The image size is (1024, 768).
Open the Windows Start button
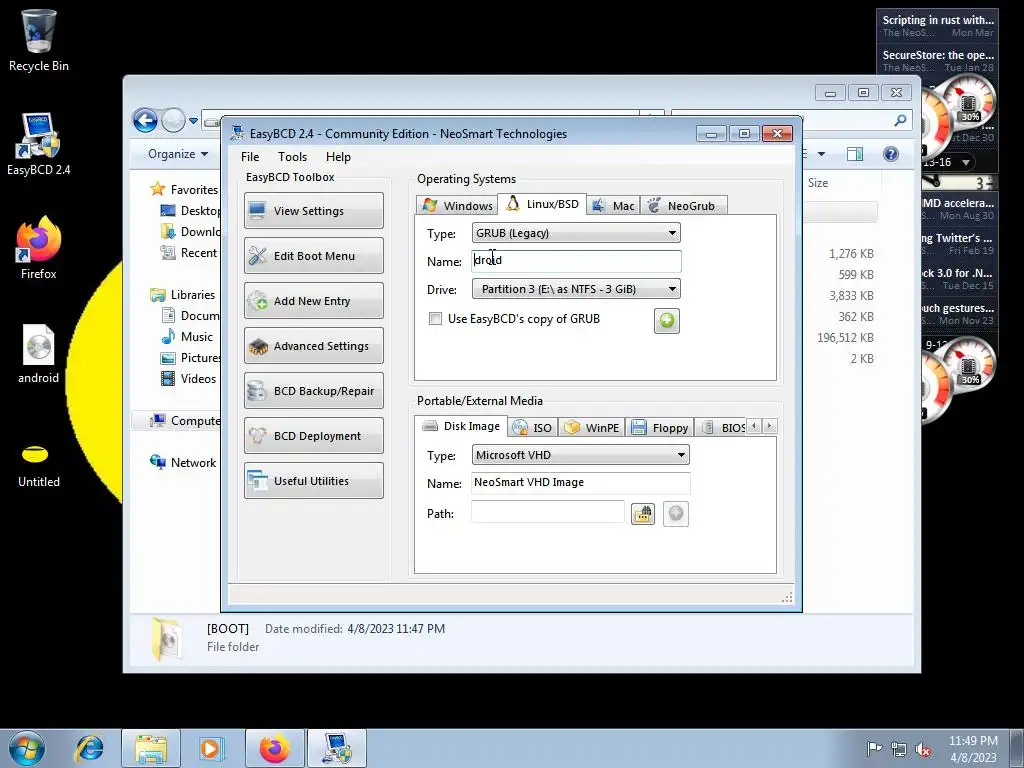27,748
